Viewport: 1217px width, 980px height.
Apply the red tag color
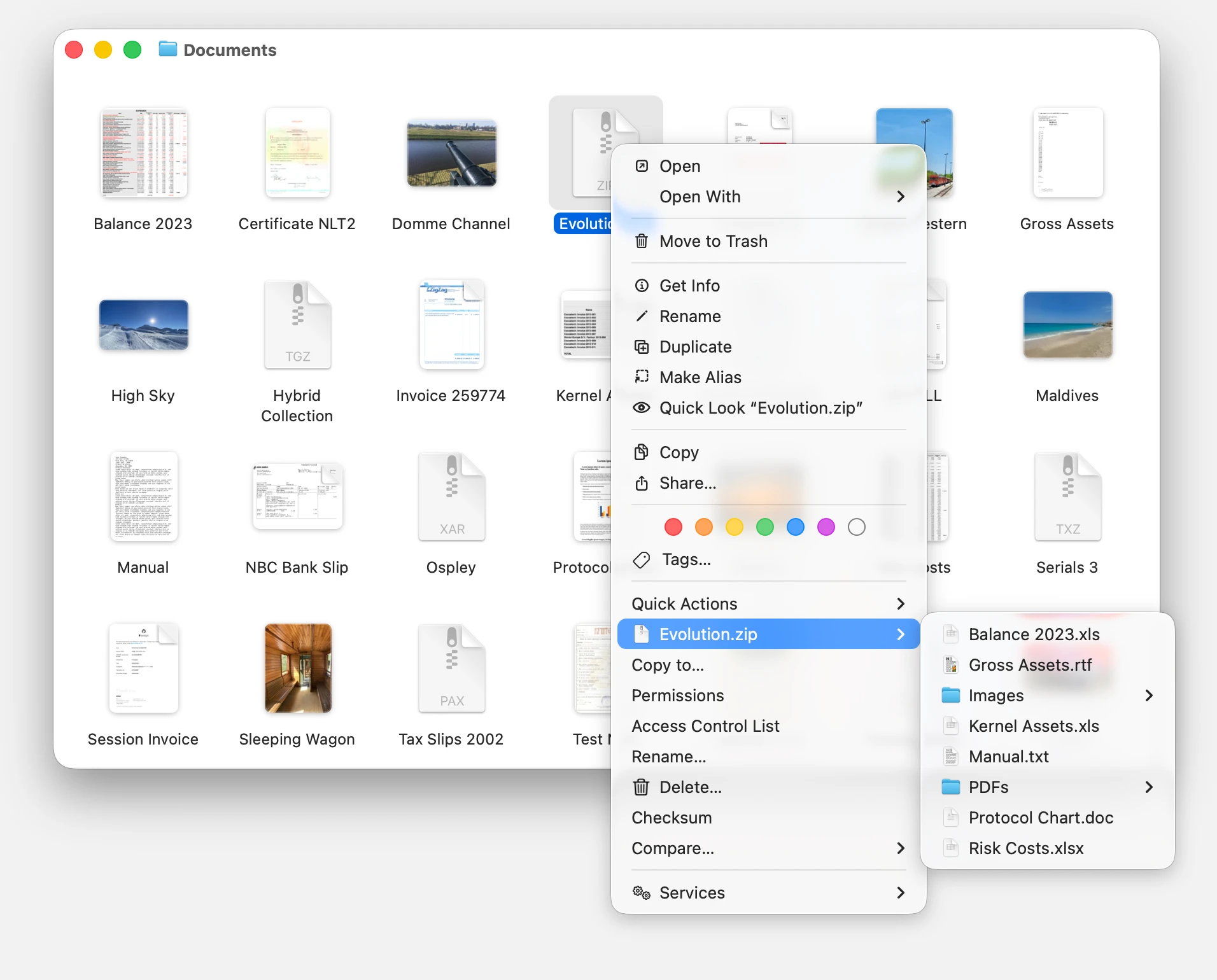(x=673, y=527)
